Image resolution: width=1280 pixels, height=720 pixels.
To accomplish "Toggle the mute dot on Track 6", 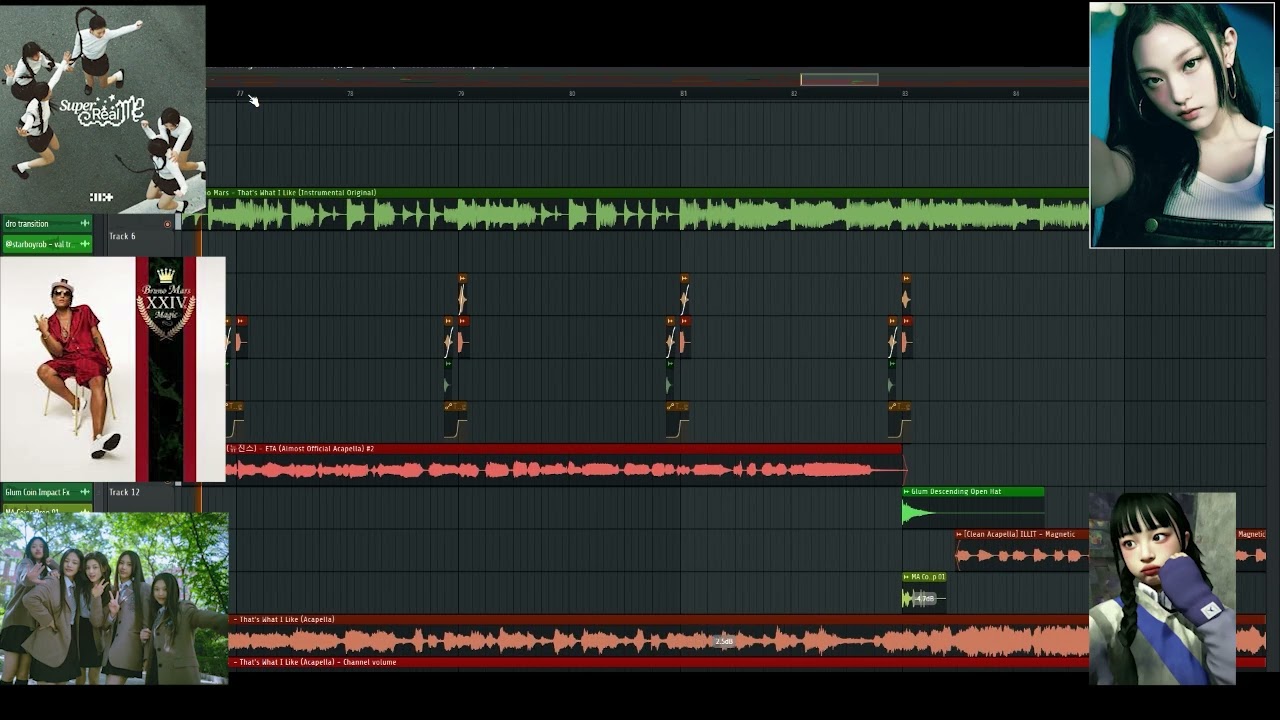I will (167, 224).
